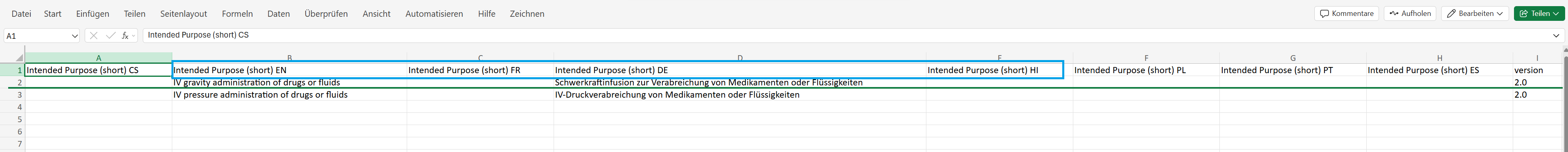
Task: Select column D header
Action: tap(739, 58)
